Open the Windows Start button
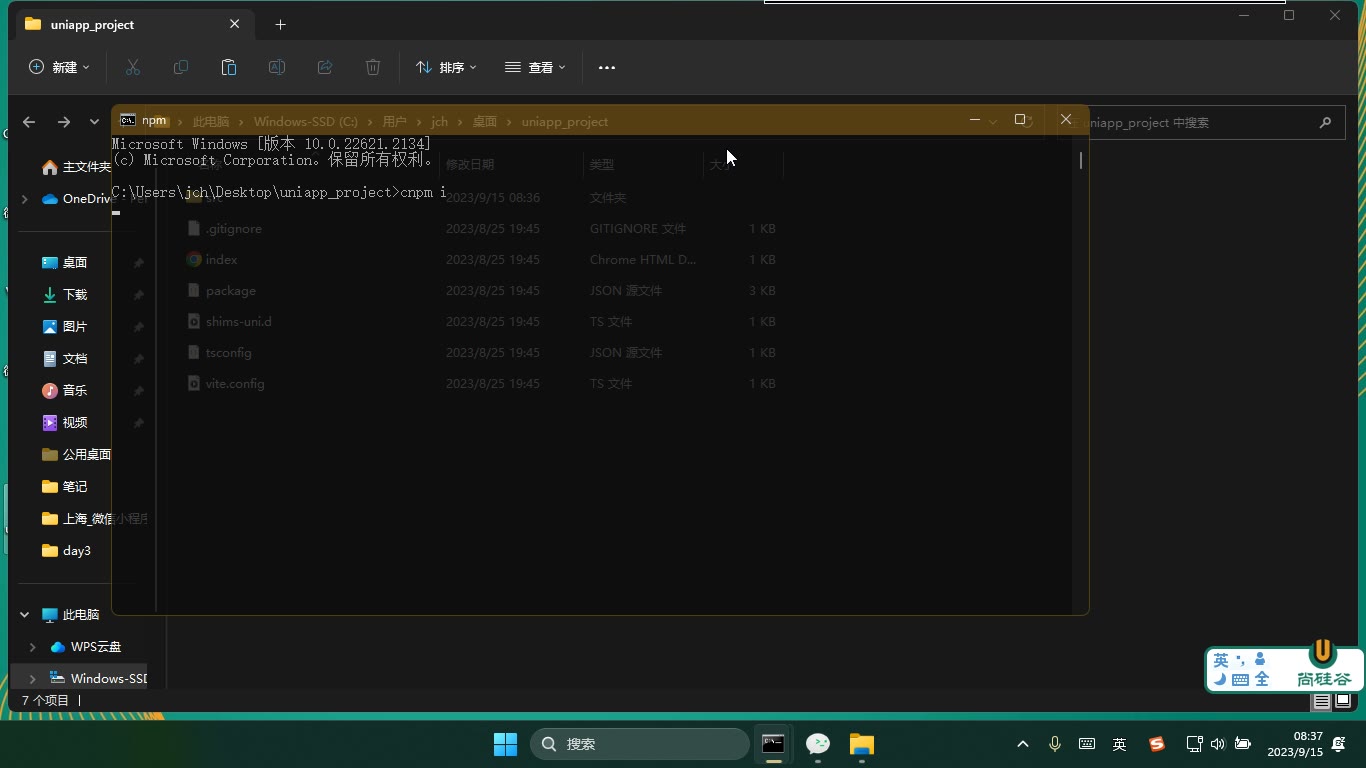Image resolution: width=1366 pixels, height=768 pixels. point(505,744)
